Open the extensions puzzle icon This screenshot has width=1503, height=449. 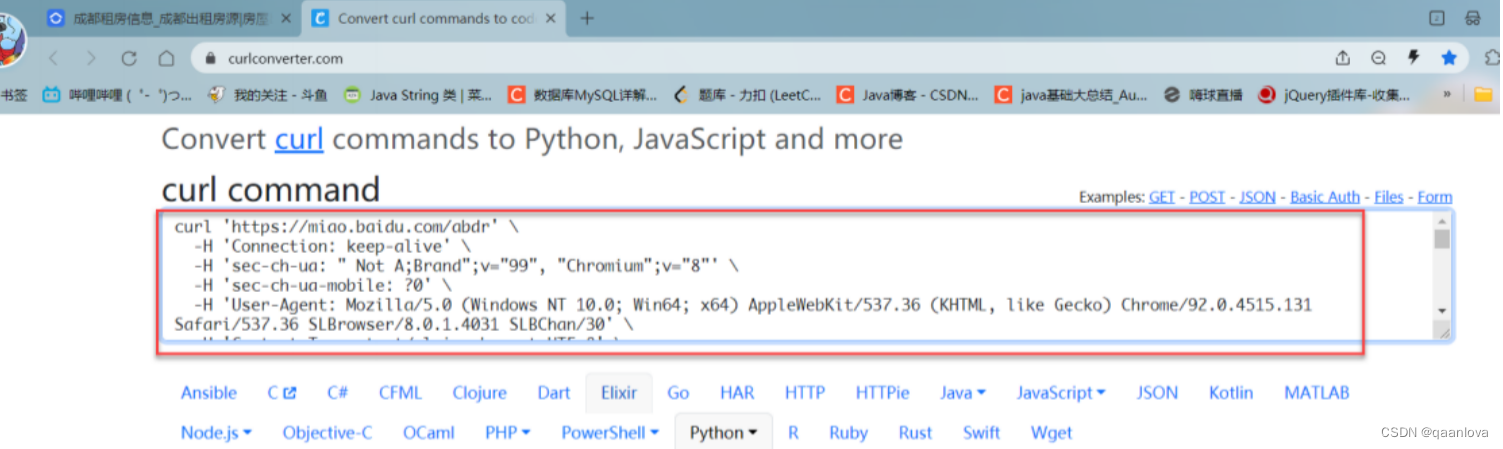[1494, 58]
